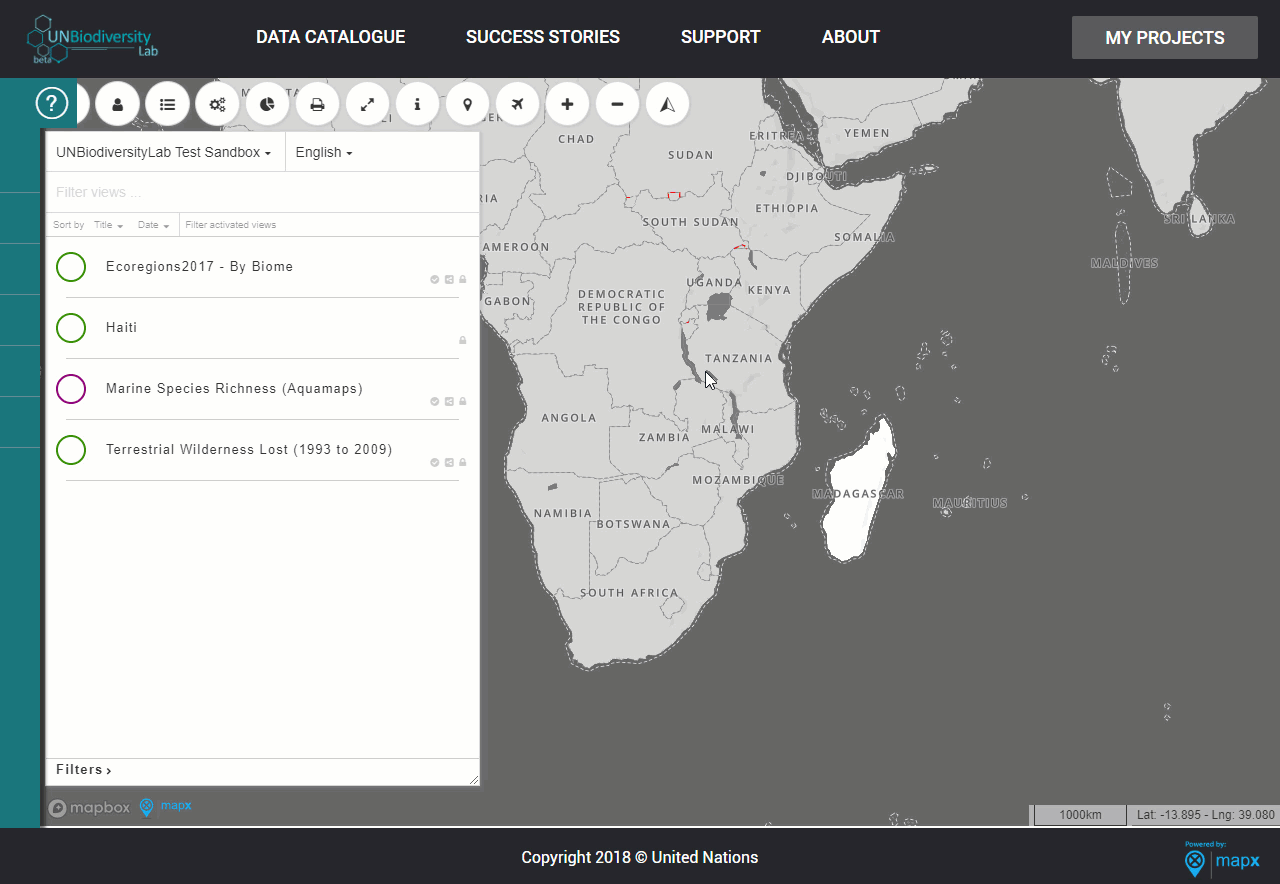1280x884 pixels.
Task: Zoom in with the plus icon
Action: (567, 104)
